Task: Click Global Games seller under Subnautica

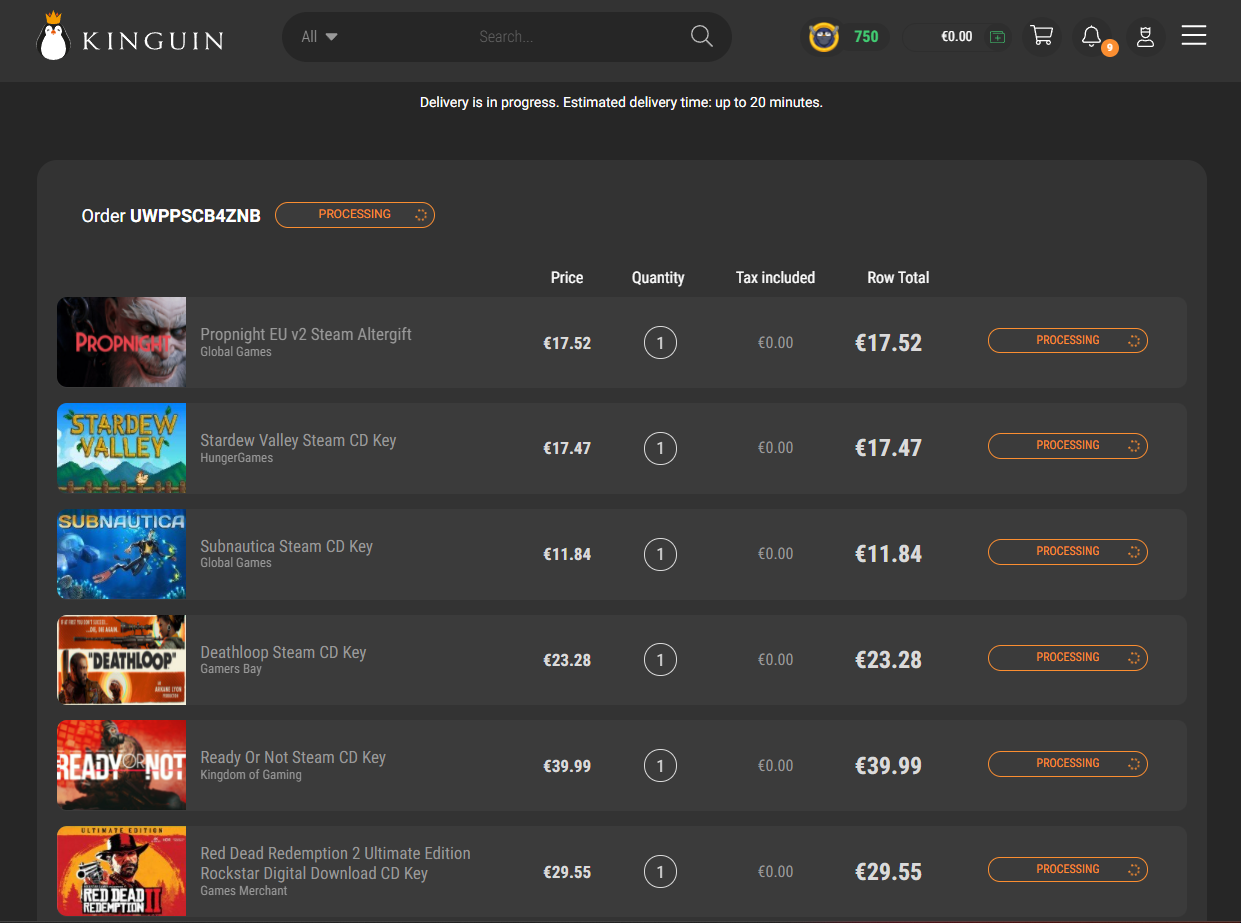Action: (x=236, y=563)
